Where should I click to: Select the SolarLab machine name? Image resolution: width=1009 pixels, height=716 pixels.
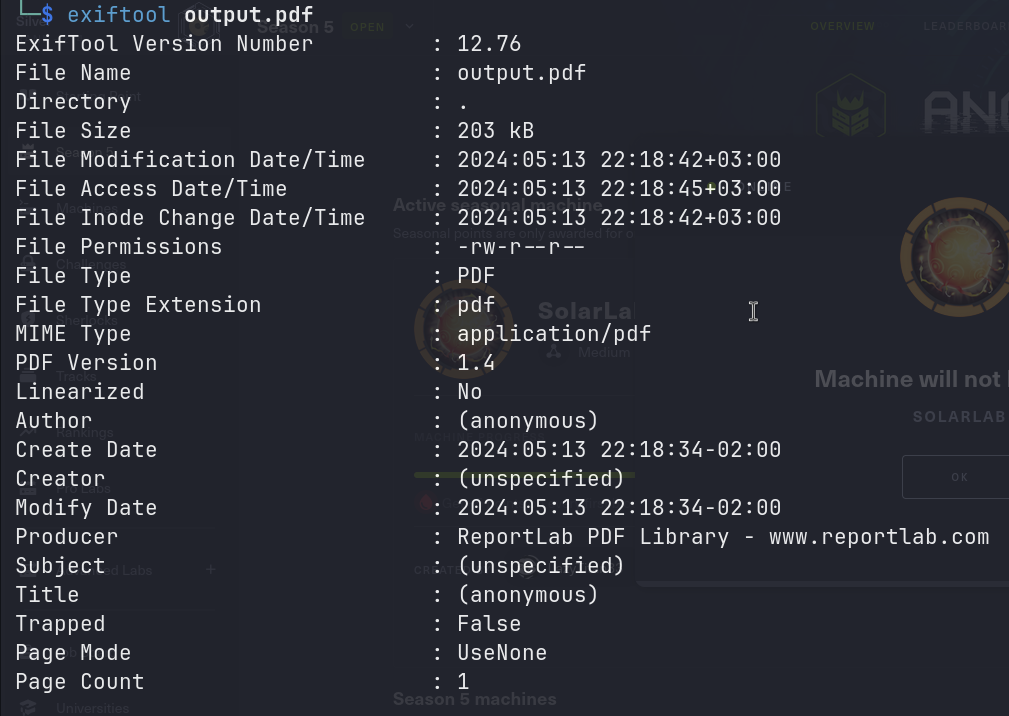pos(585,312)
